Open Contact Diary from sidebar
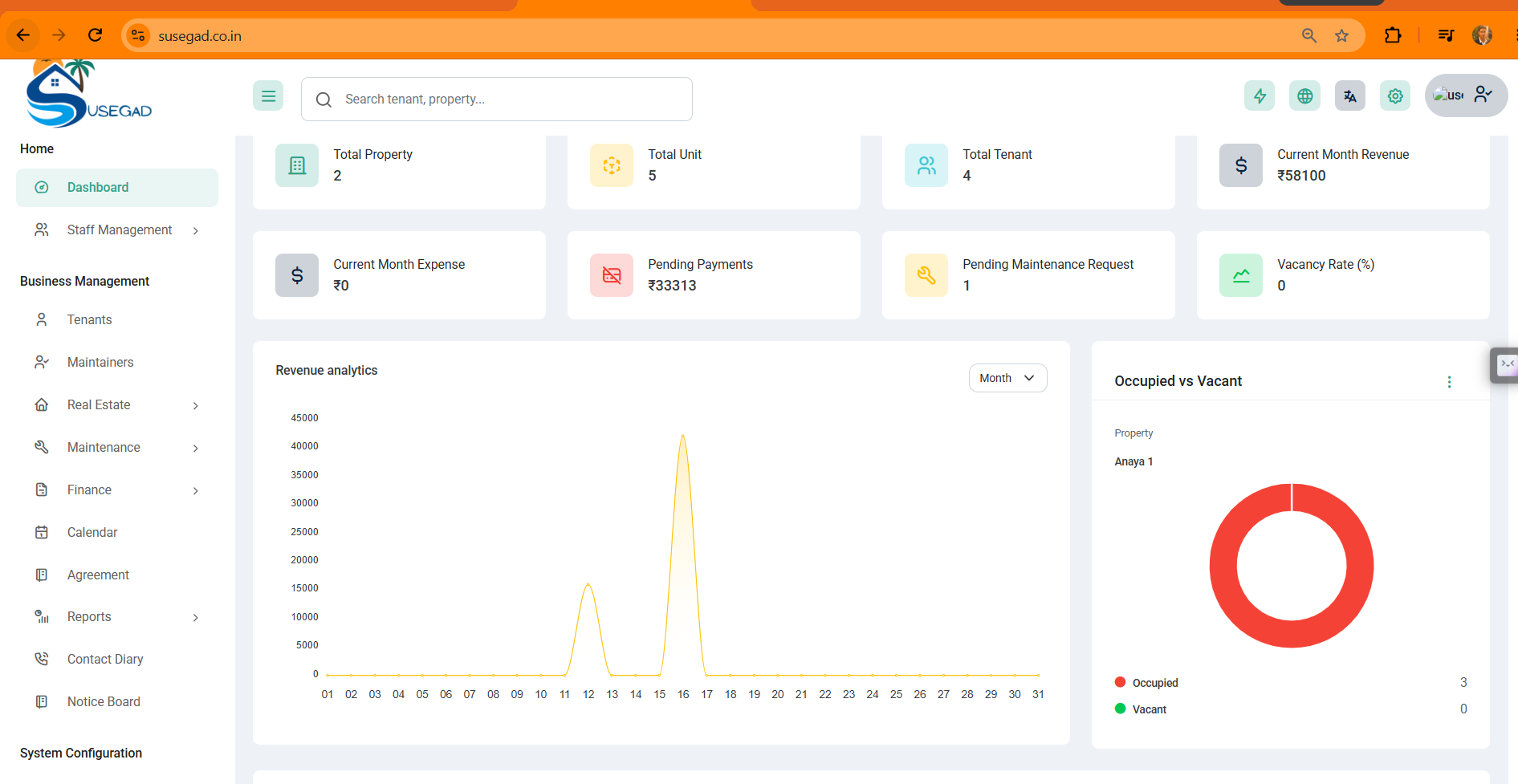 point(105,659)
